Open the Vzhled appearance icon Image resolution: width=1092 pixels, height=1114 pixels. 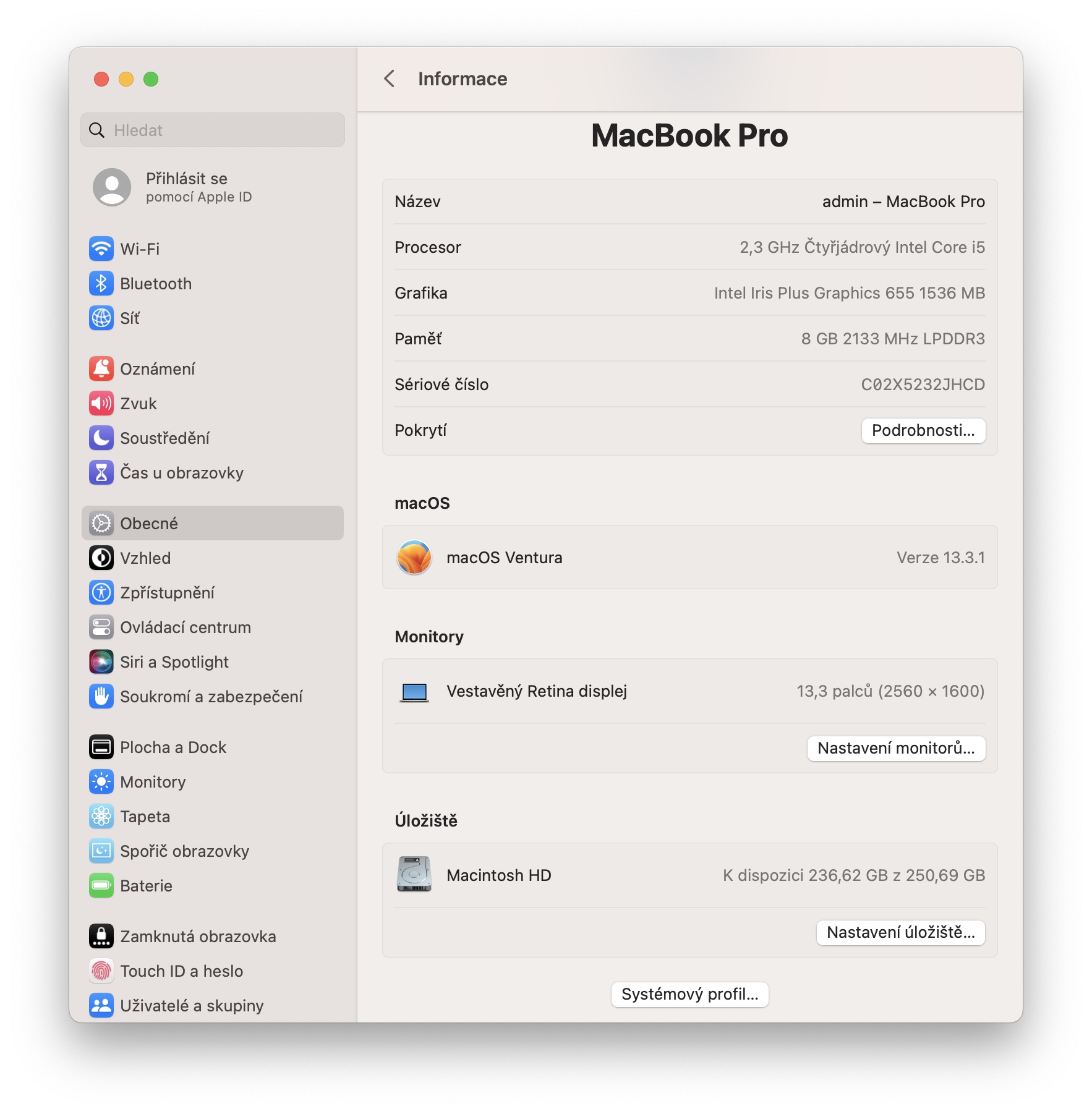[x=101, y=558]
